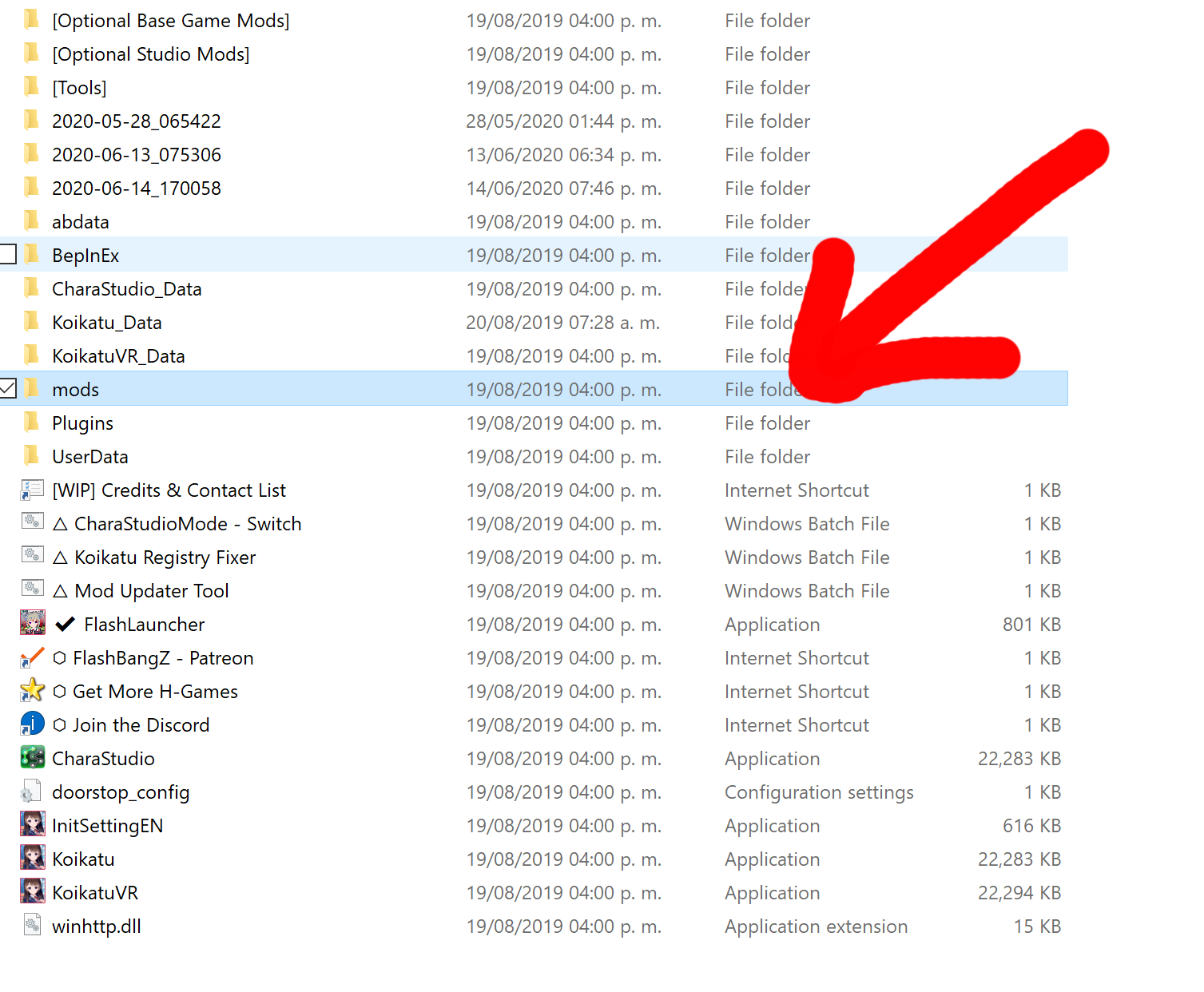Click the "winhttp.dll" file name

[x=97, y=927]
